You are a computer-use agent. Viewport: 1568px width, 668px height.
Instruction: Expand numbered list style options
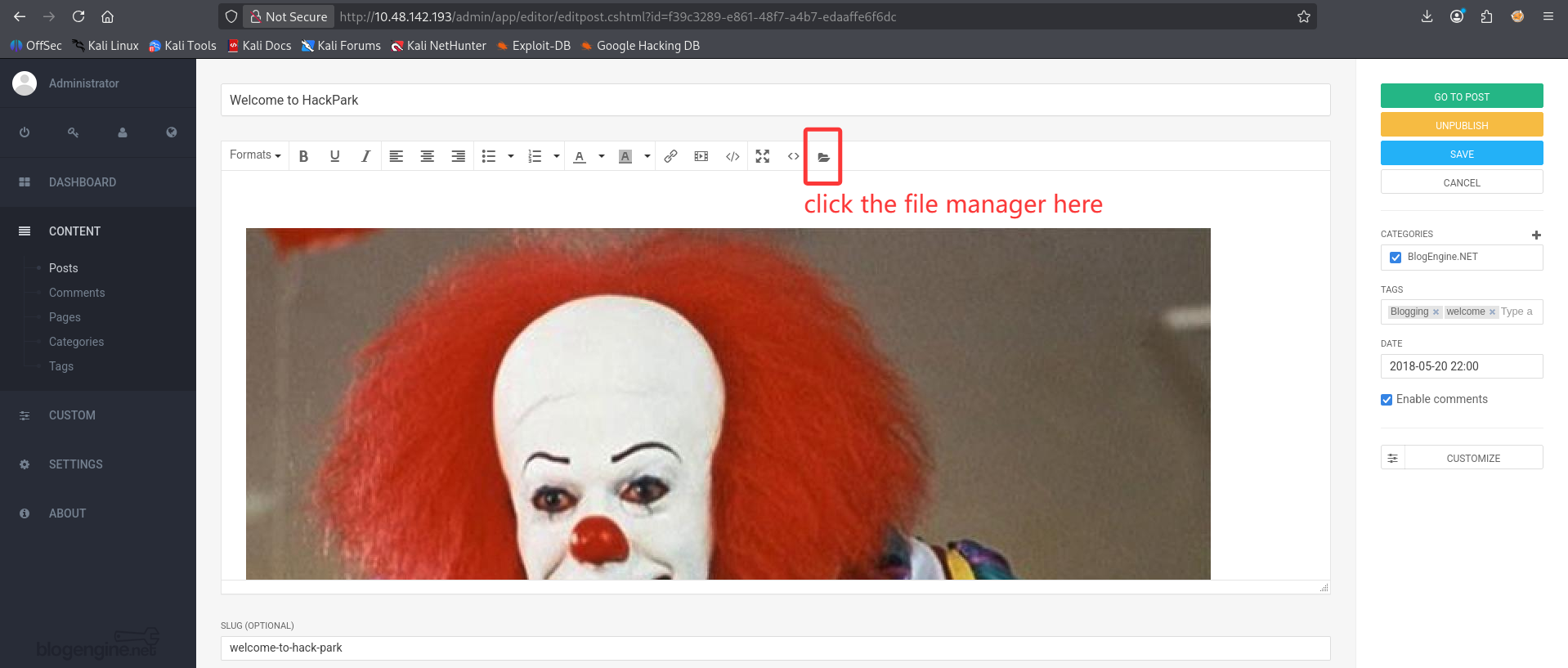[x=557, y=156]
